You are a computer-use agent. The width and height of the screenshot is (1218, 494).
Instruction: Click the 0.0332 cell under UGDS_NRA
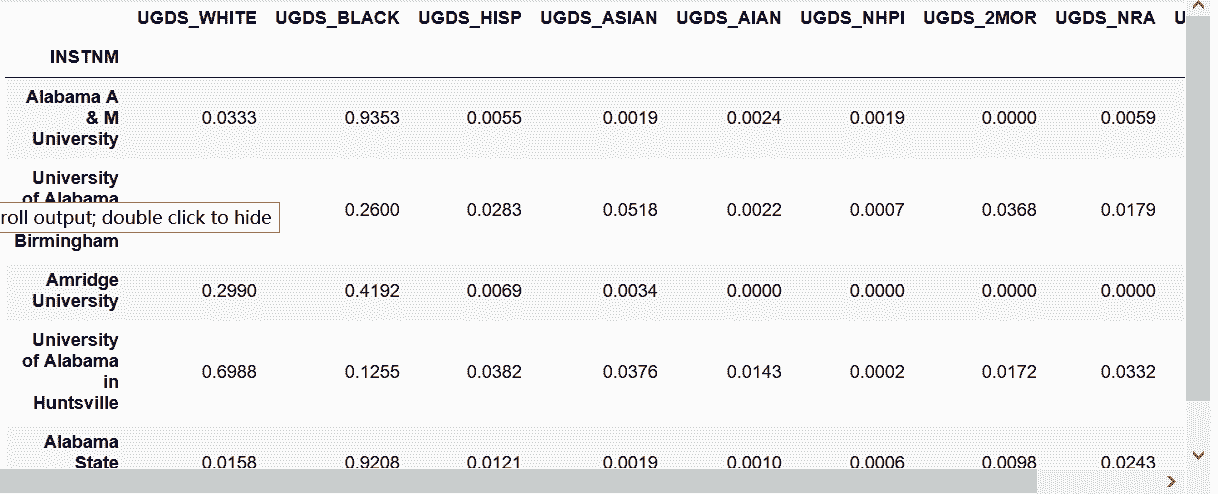tap(1128, 372)
